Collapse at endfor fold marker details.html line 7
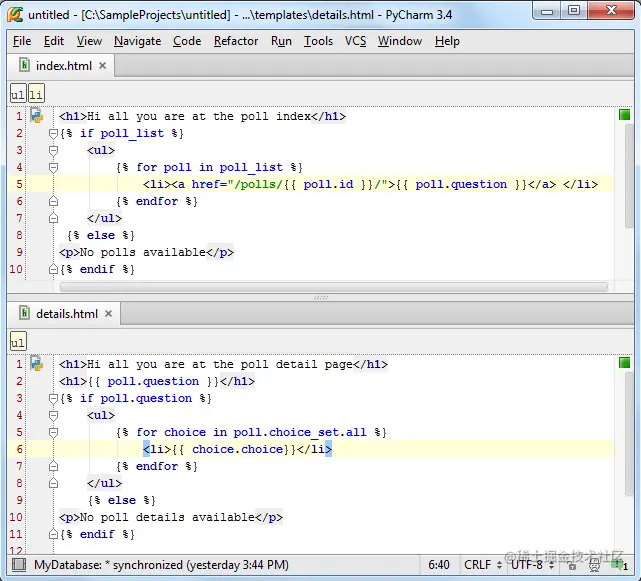The width and height of the screenshot is (641, 581). [53, 466]
